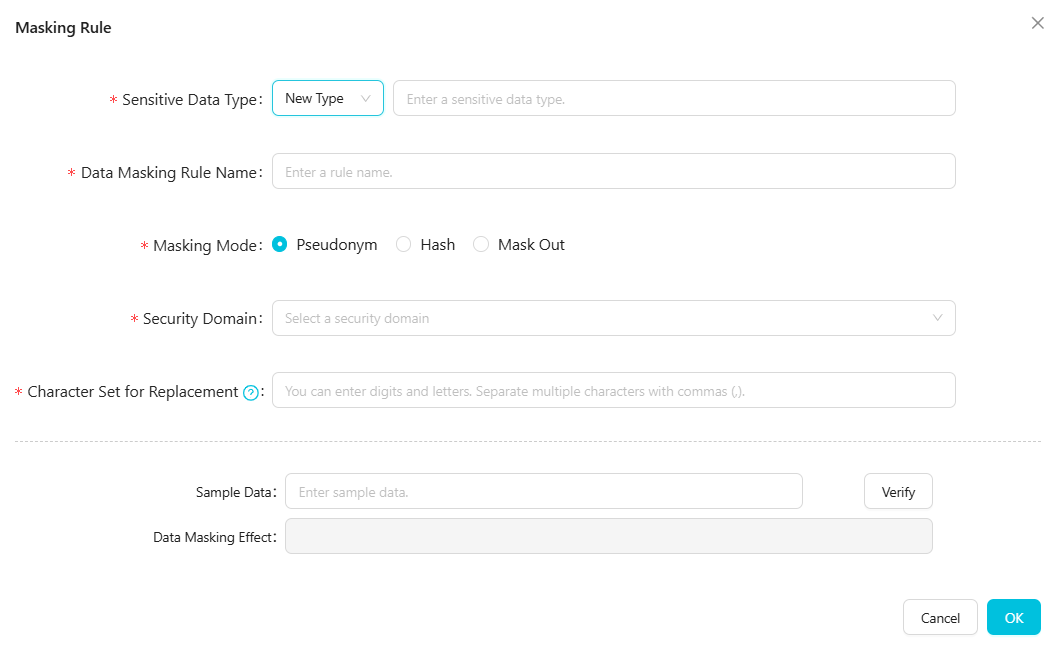This screenshot has height=652, width=1056.
Task: Close the Masking Rule dialog
Action: point(1037,23)
